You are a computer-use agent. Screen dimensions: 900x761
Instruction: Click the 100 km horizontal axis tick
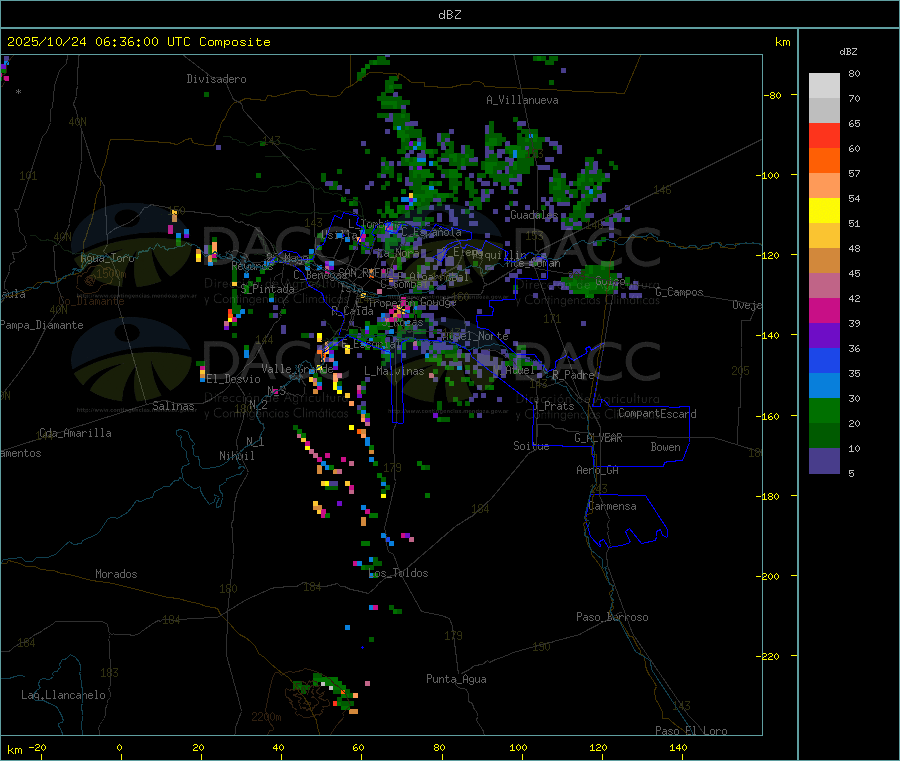point(518,747)
